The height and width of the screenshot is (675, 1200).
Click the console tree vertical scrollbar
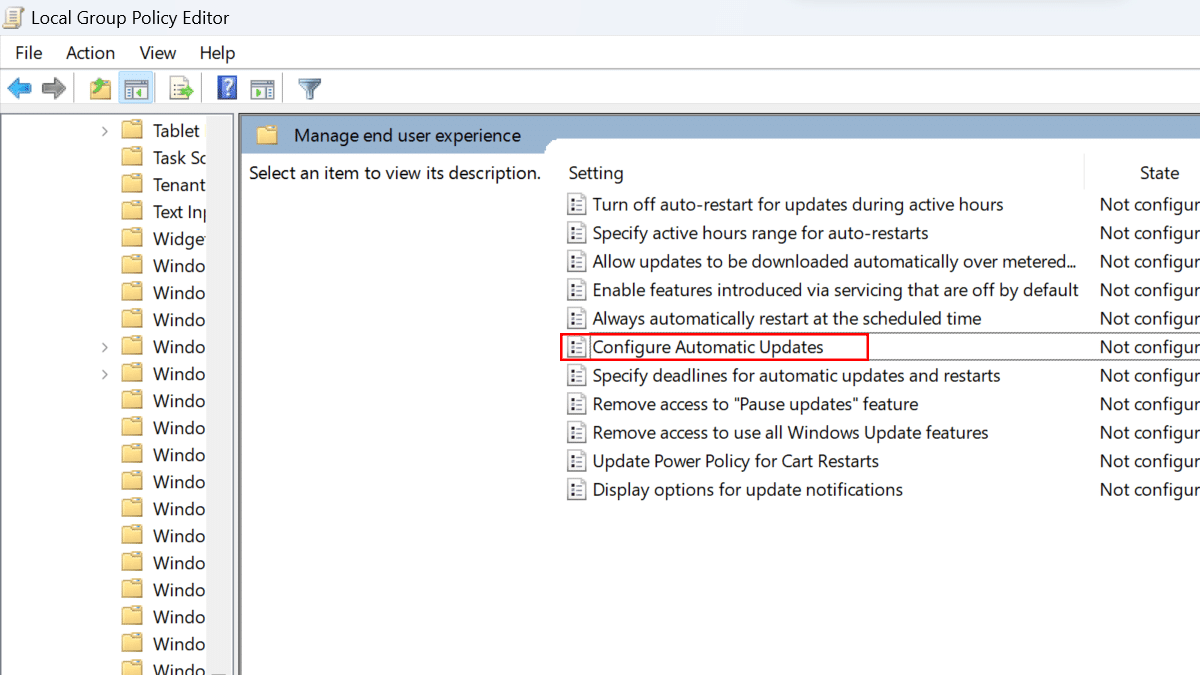click(x=222, y=400)
